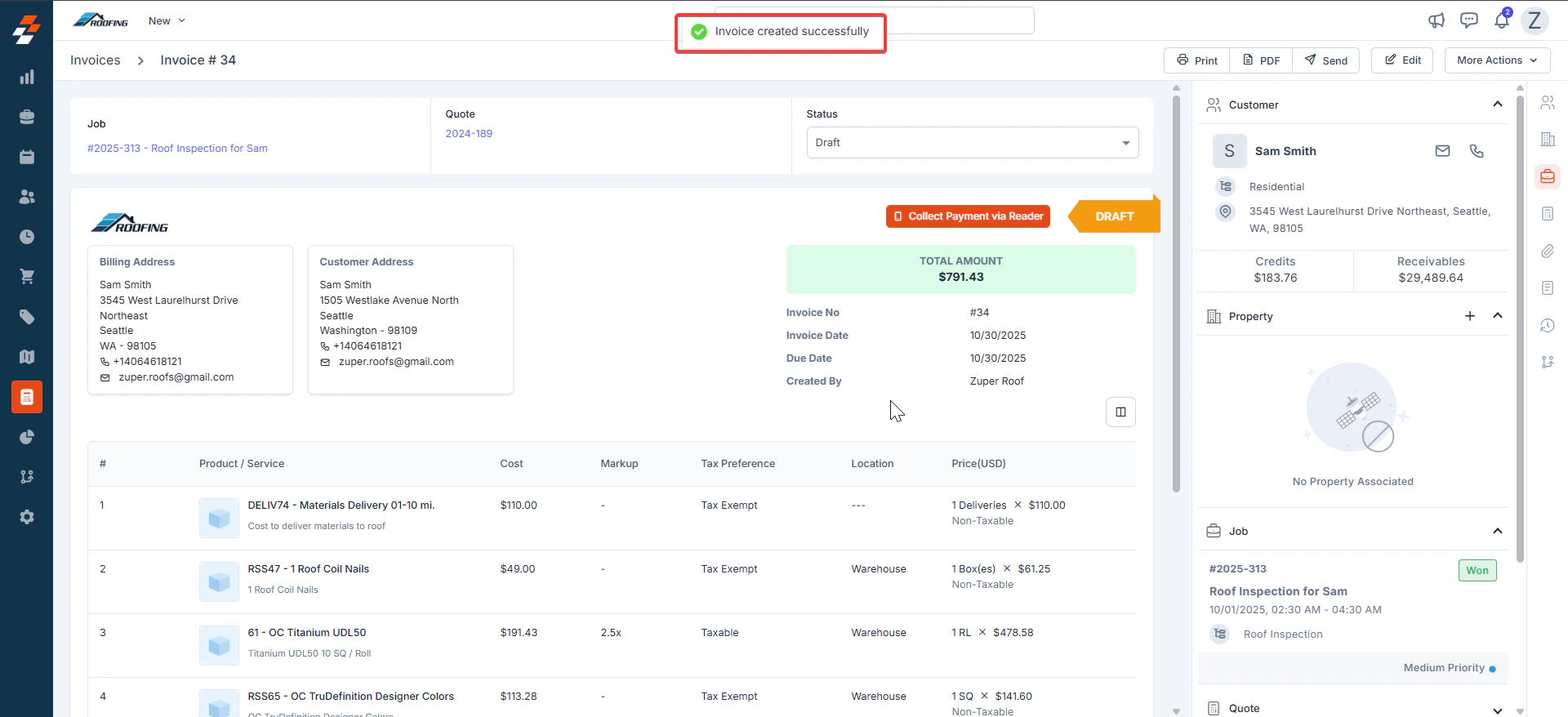This screenshot has width=1568, height=717.
Task: Expand the Quote panel section
Action: pyautogui.click(x=1498, y=709)
